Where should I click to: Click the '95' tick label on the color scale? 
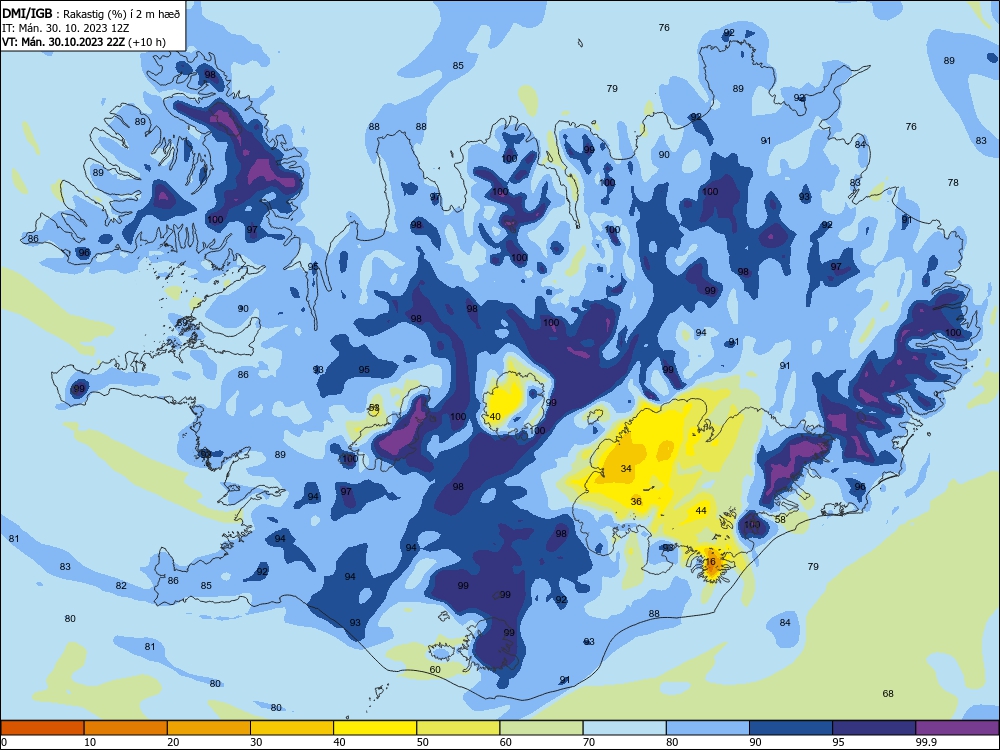pos(839,742)
